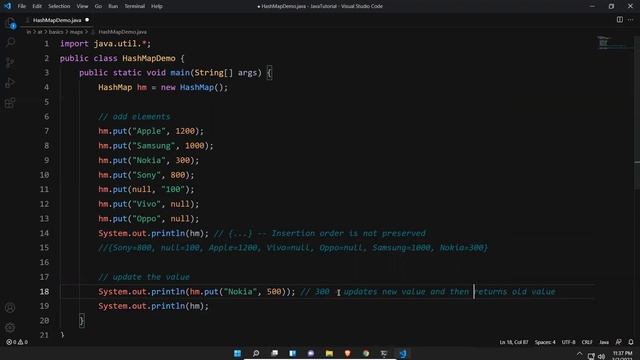Viewport: 640px width, 360px height.
Task: Open the Terminal menu
Action: (134, 6)
